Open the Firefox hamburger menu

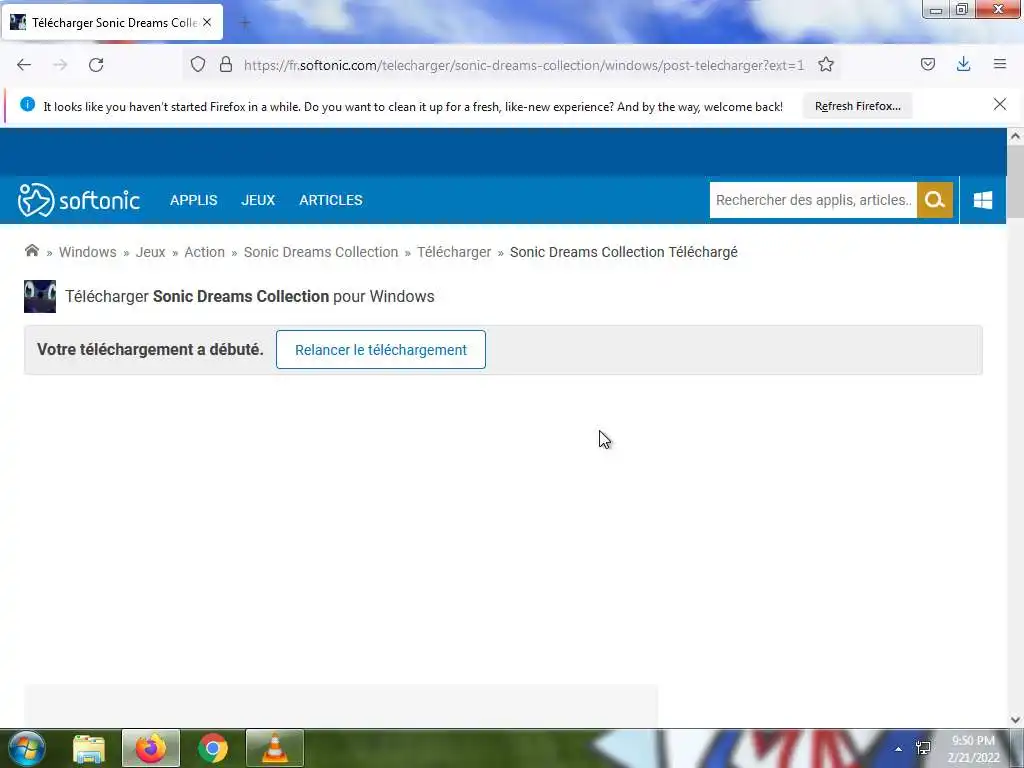click(1000, 64)
